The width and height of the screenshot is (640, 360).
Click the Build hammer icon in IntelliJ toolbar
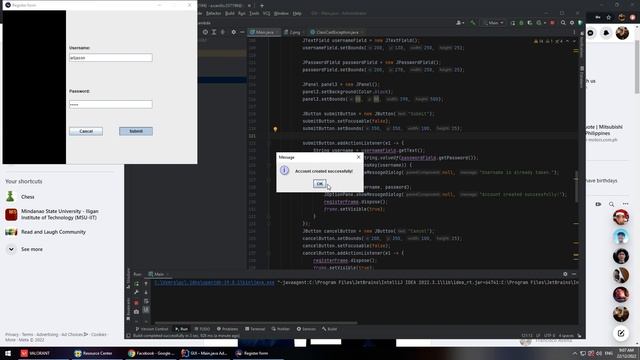pyautogui.click(x=473, y=23)
